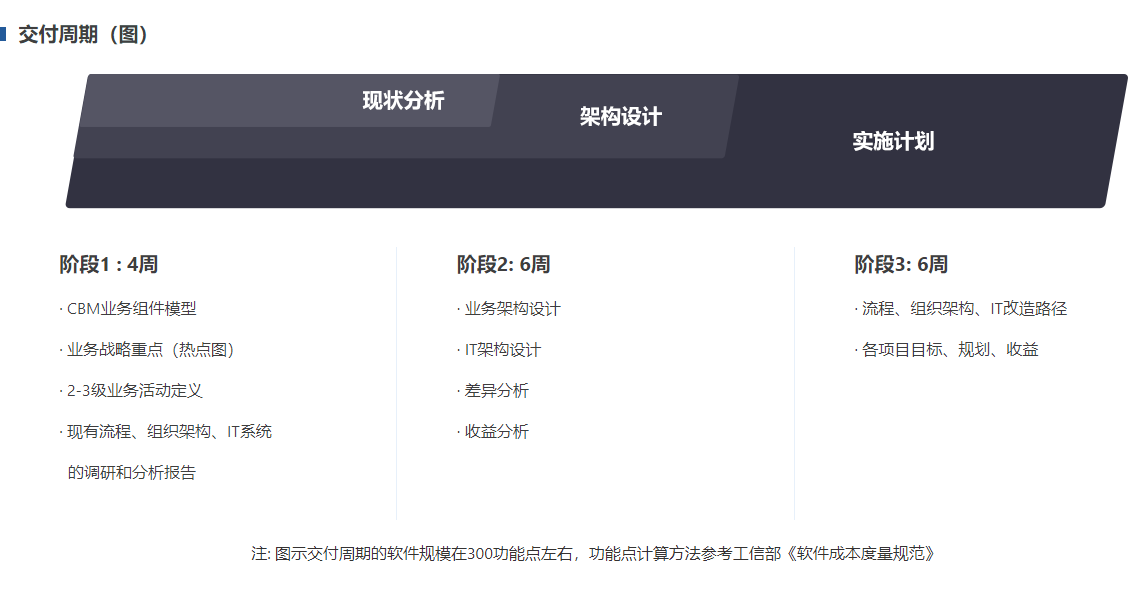Click the blue square marker beside the 交付周期 heading
This screenshot has width=1130, height=594.
point(3,35)
